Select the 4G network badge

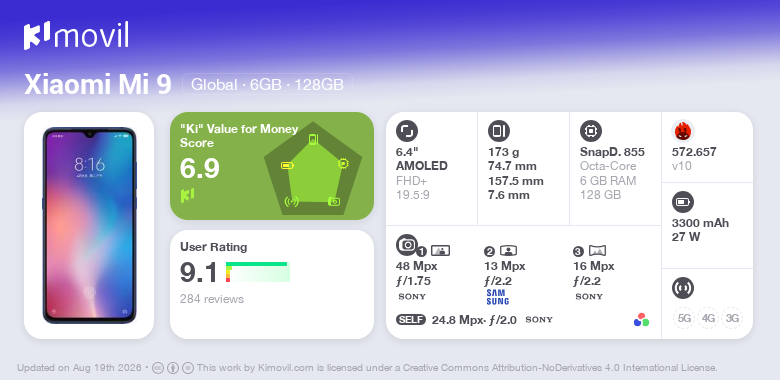708,318
